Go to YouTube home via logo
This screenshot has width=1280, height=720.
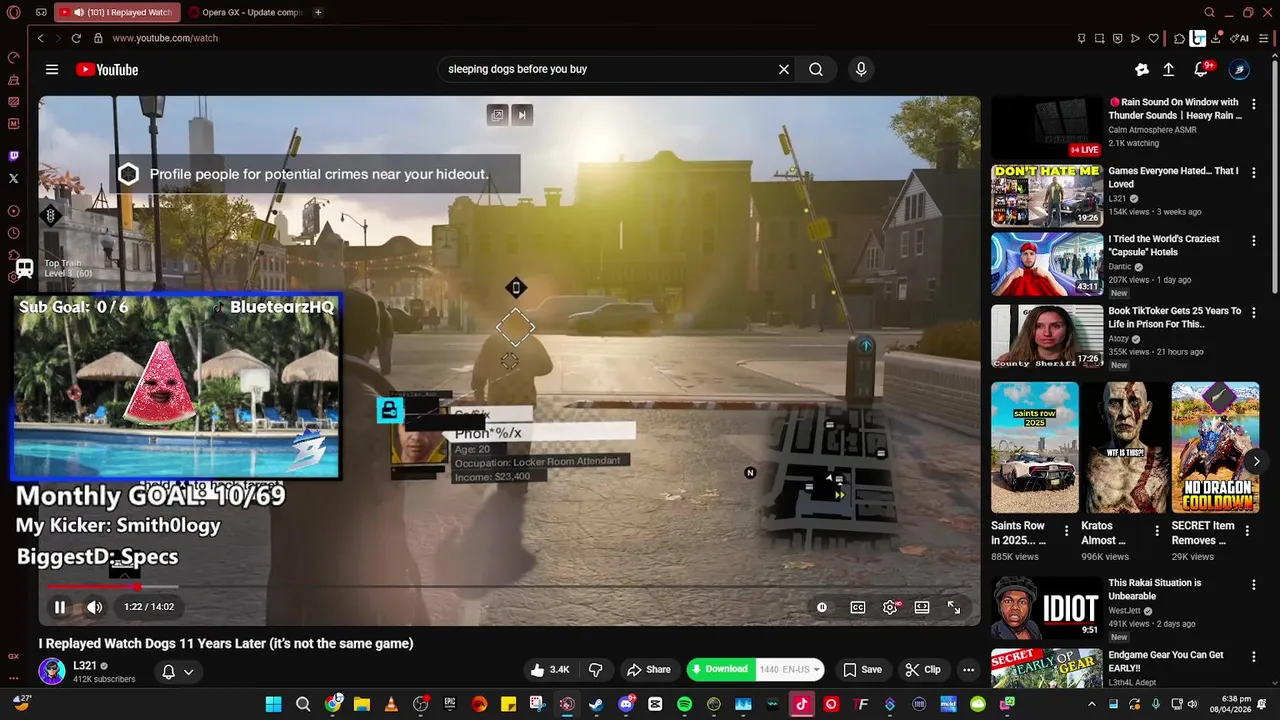coord(107,69)
